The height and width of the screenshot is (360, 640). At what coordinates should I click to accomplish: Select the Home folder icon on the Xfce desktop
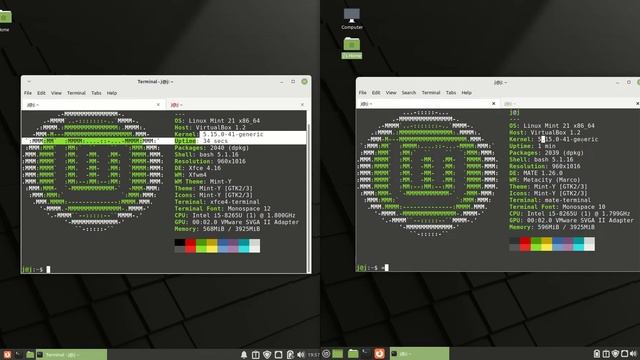point(5,20)
